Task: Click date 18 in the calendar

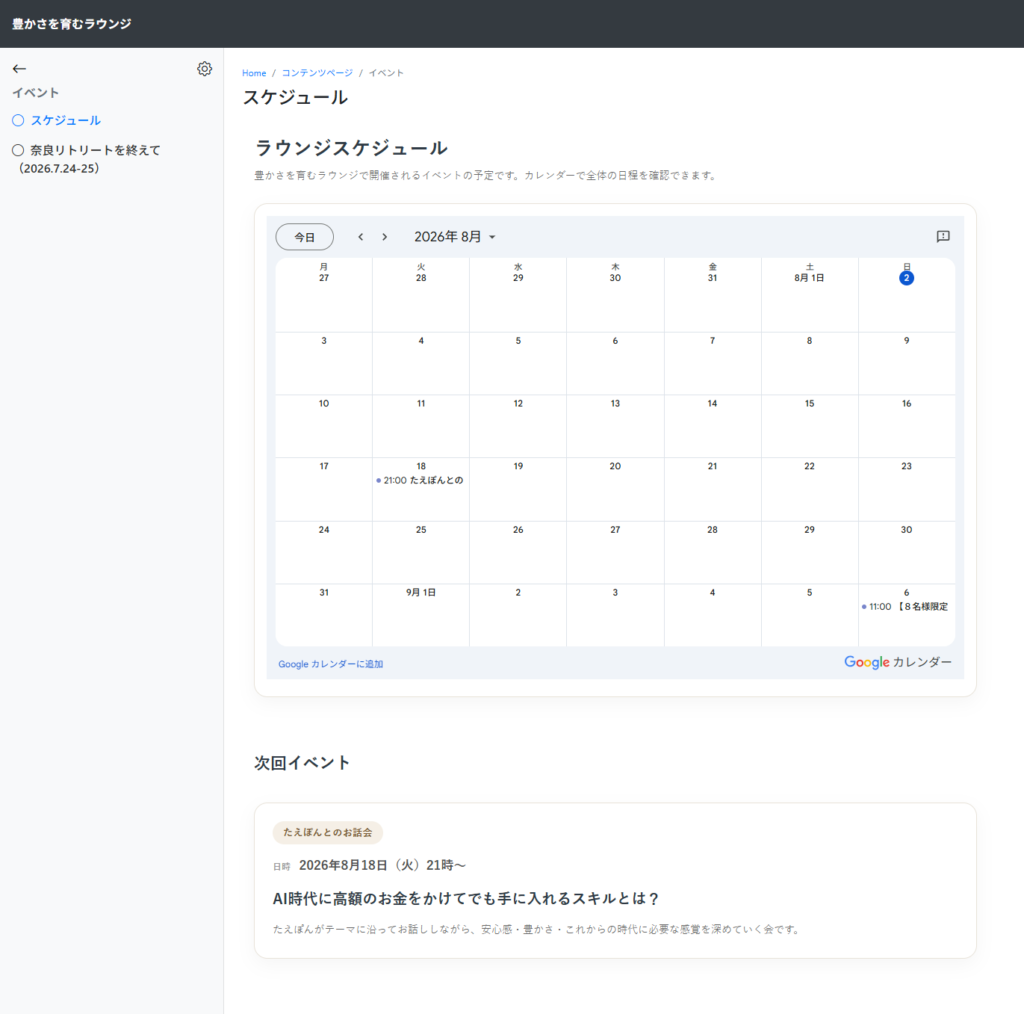Action: point(421,466)
